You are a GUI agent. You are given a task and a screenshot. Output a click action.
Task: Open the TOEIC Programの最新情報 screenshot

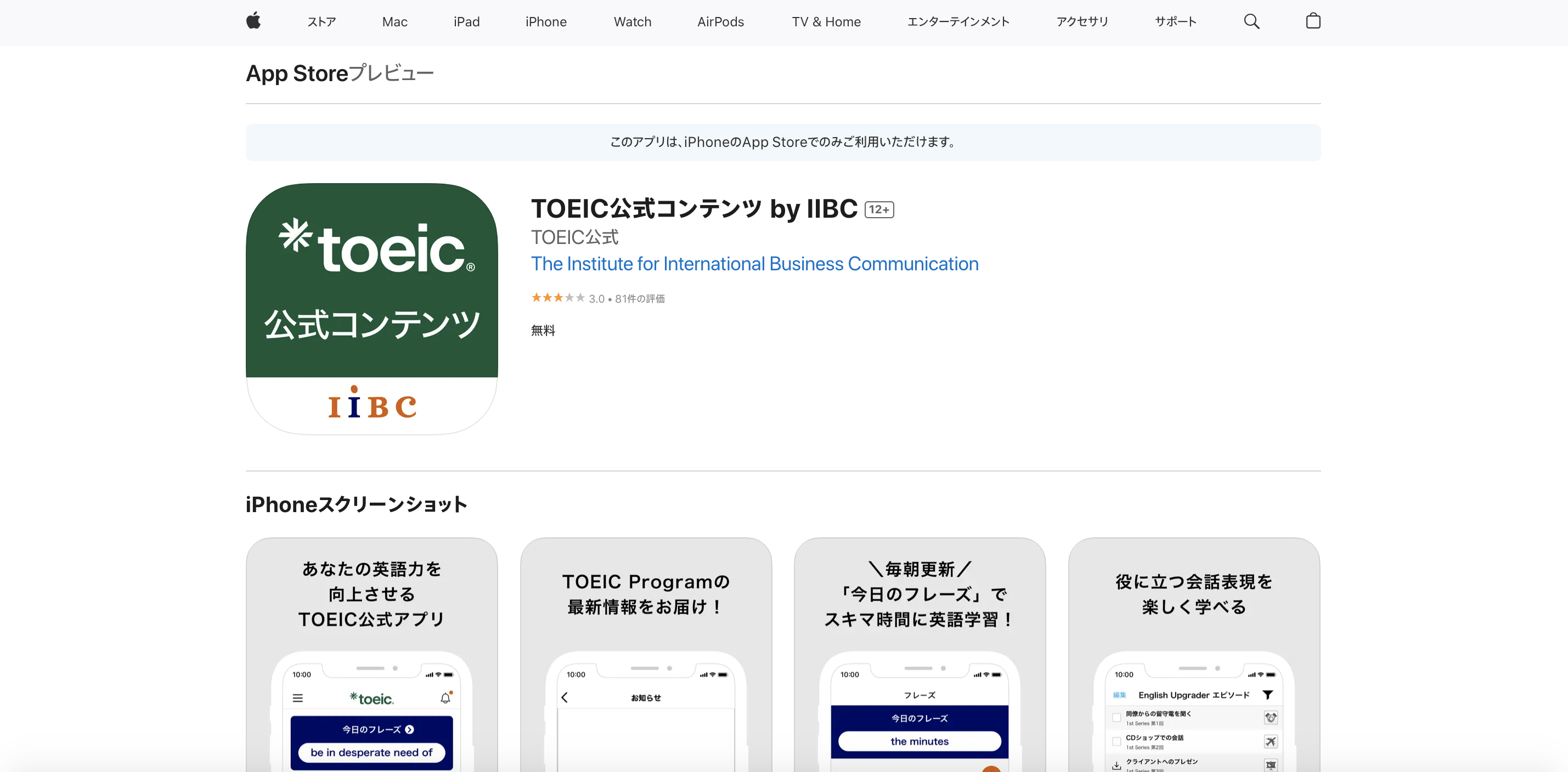point(646,655)
